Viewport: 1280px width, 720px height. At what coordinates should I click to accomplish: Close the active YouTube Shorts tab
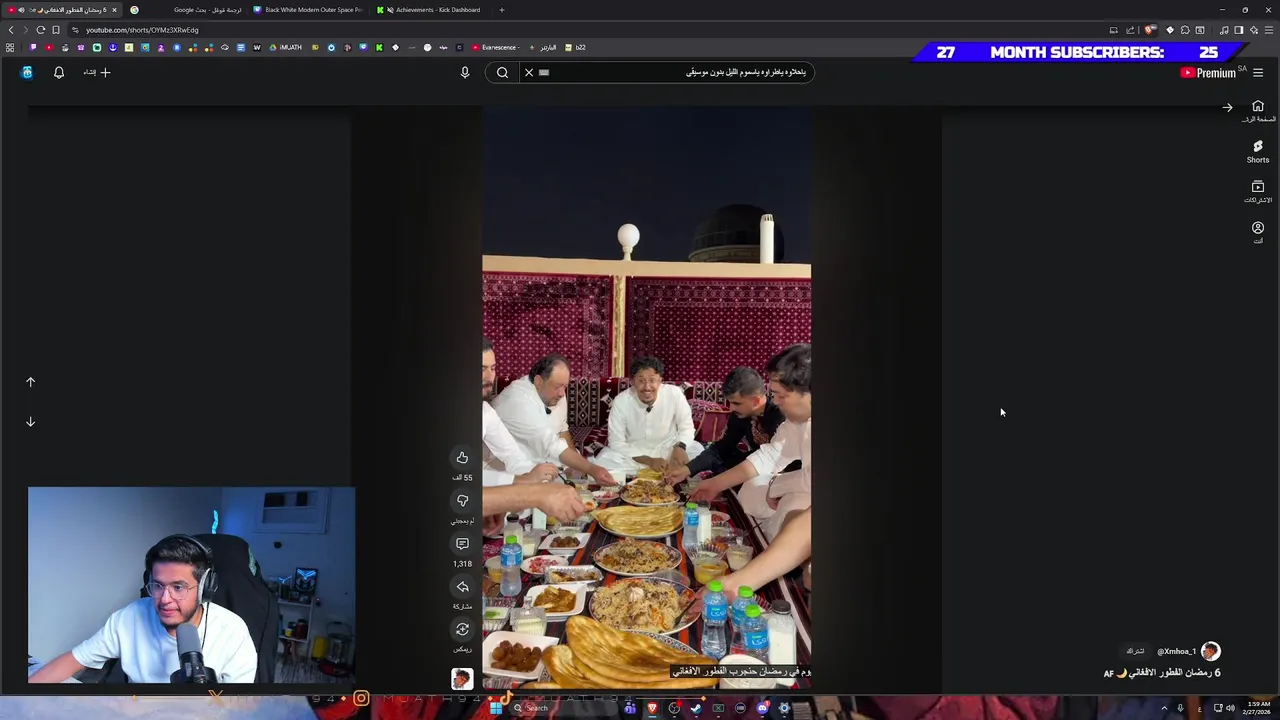point(114,10)
